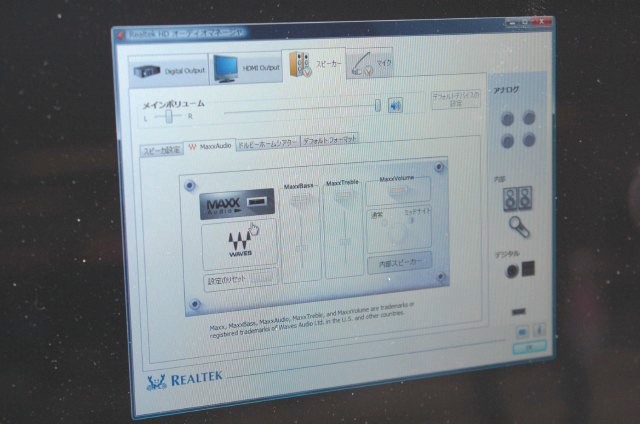Click the bottom-left analog jack icon

coord(507,141)
